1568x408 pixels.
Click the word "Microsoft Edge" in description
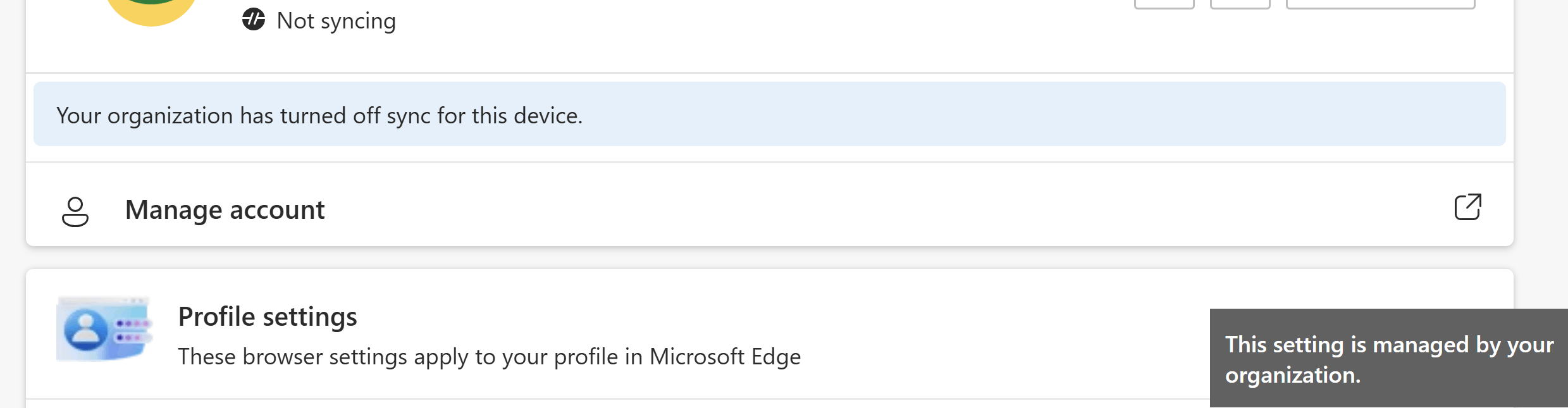(x=725, y=357)
